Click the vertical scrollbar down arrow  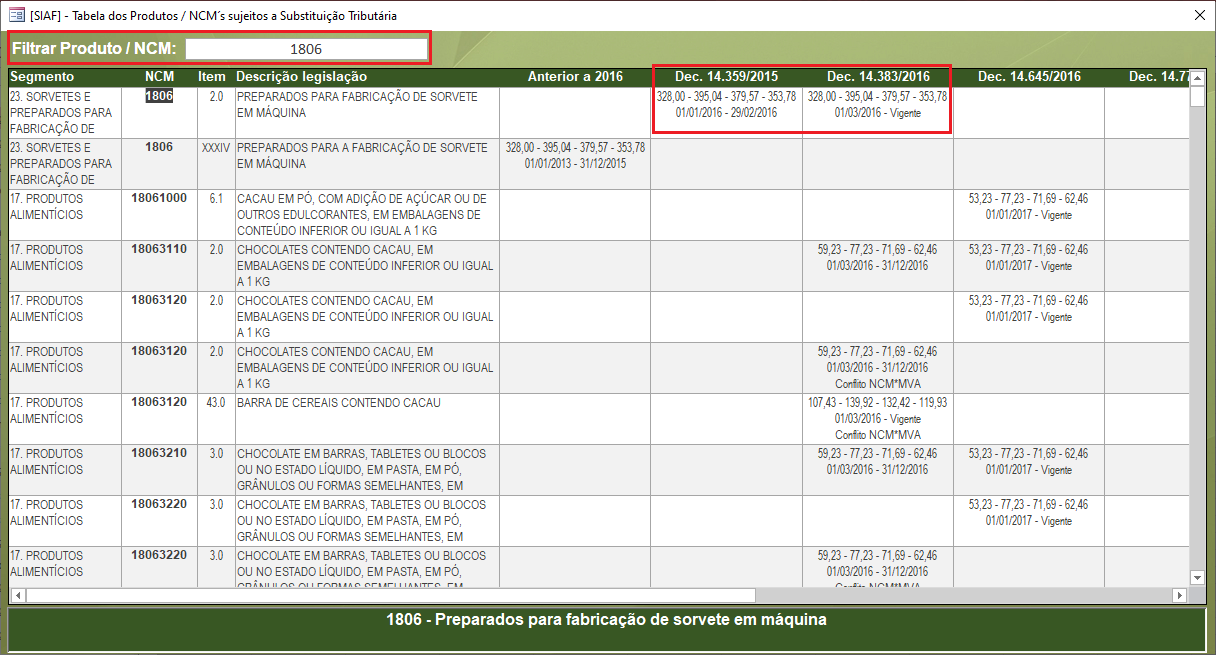click(x=1197, y=577)
